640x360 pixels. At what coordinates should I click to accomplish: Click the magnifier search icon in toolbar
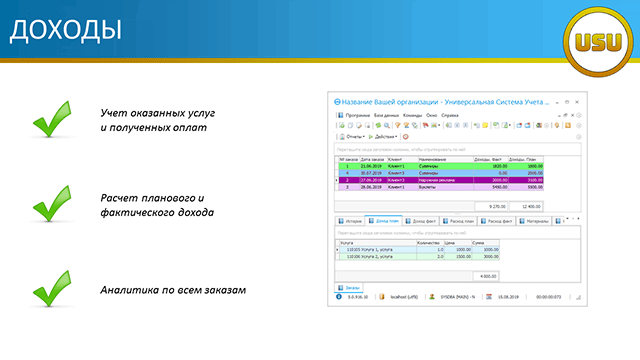coord(387,125)
